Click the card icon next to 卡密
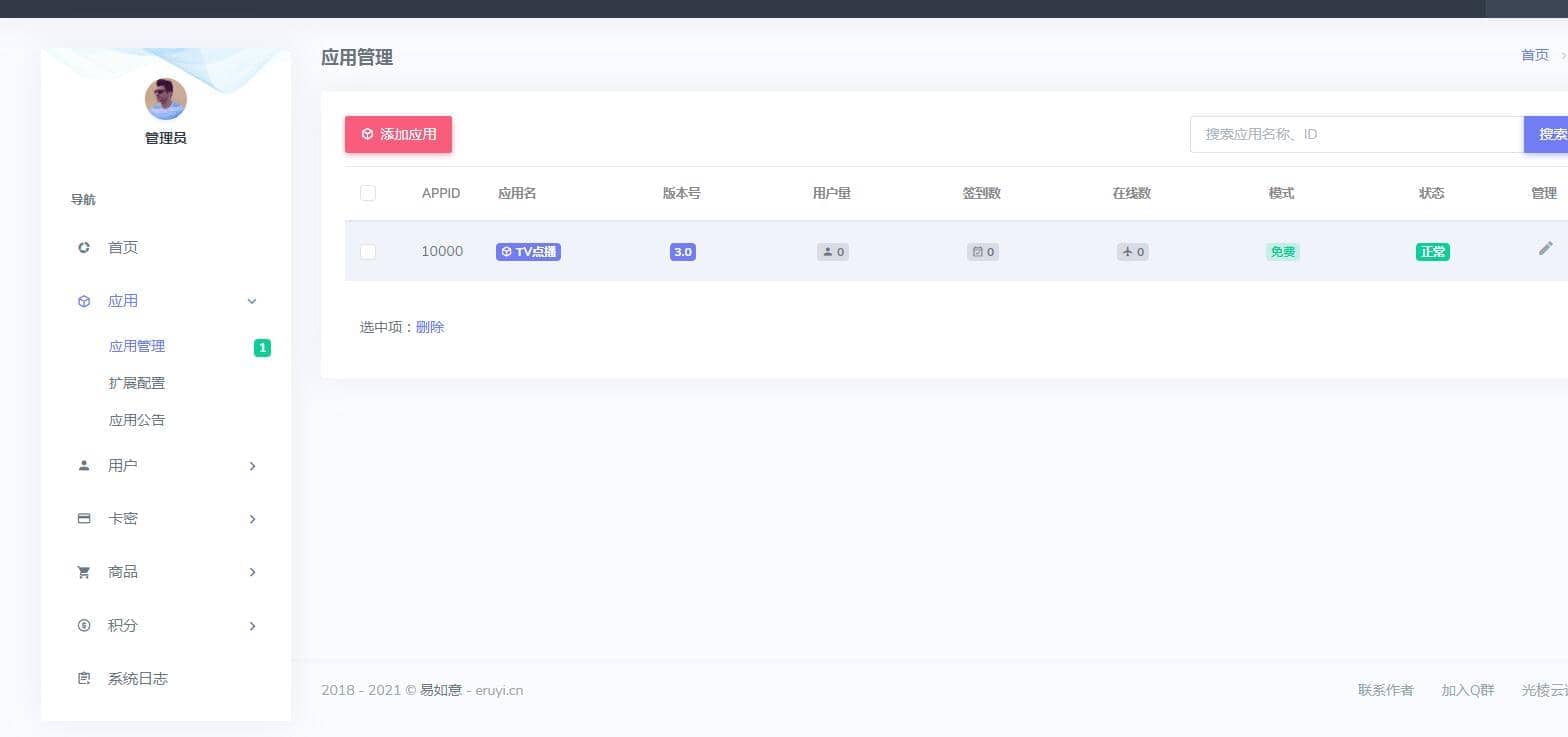This screenshot has height=737, width=1568. 84,519
